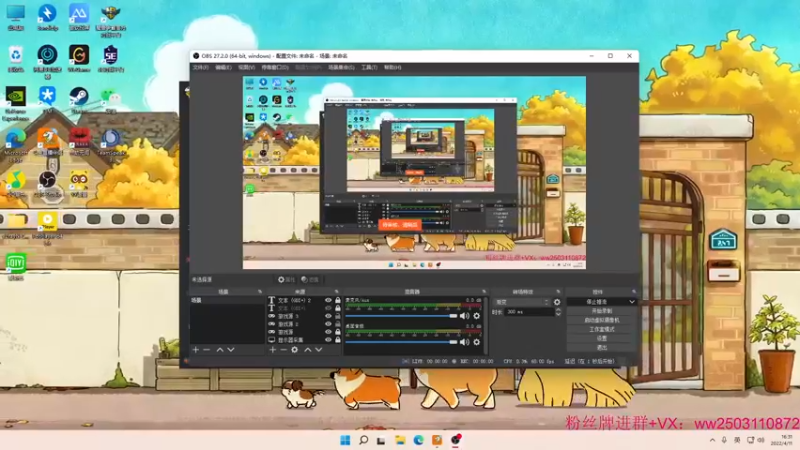800x450 pixels.
Task: Remove the selected source with minus button
Action: (284, 350)
